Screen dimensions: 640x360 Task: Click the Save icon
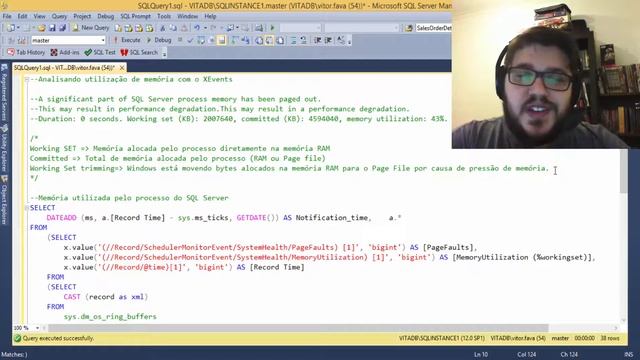coord(52,28)
